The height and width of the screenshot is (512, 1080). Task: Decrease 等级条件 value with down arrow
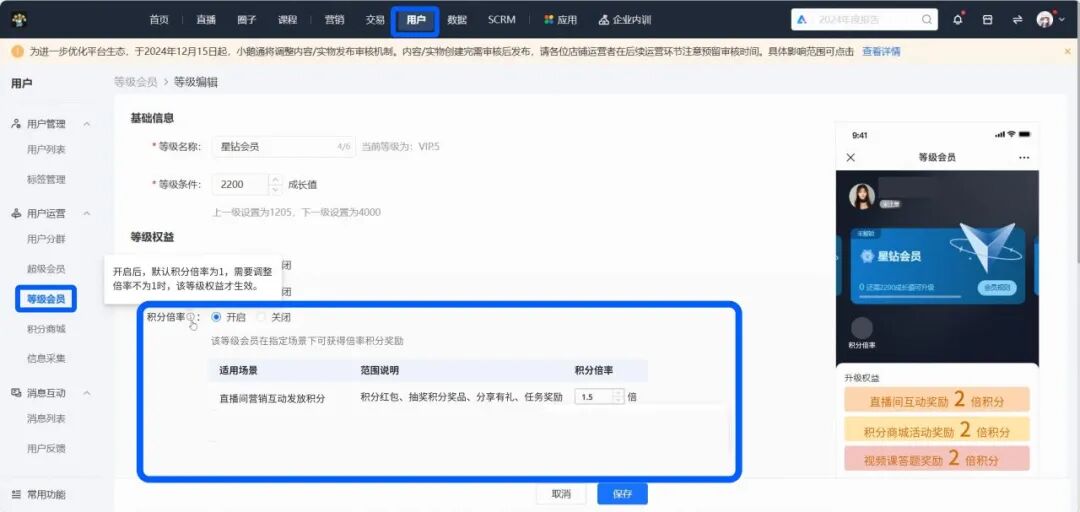point(276,189)
